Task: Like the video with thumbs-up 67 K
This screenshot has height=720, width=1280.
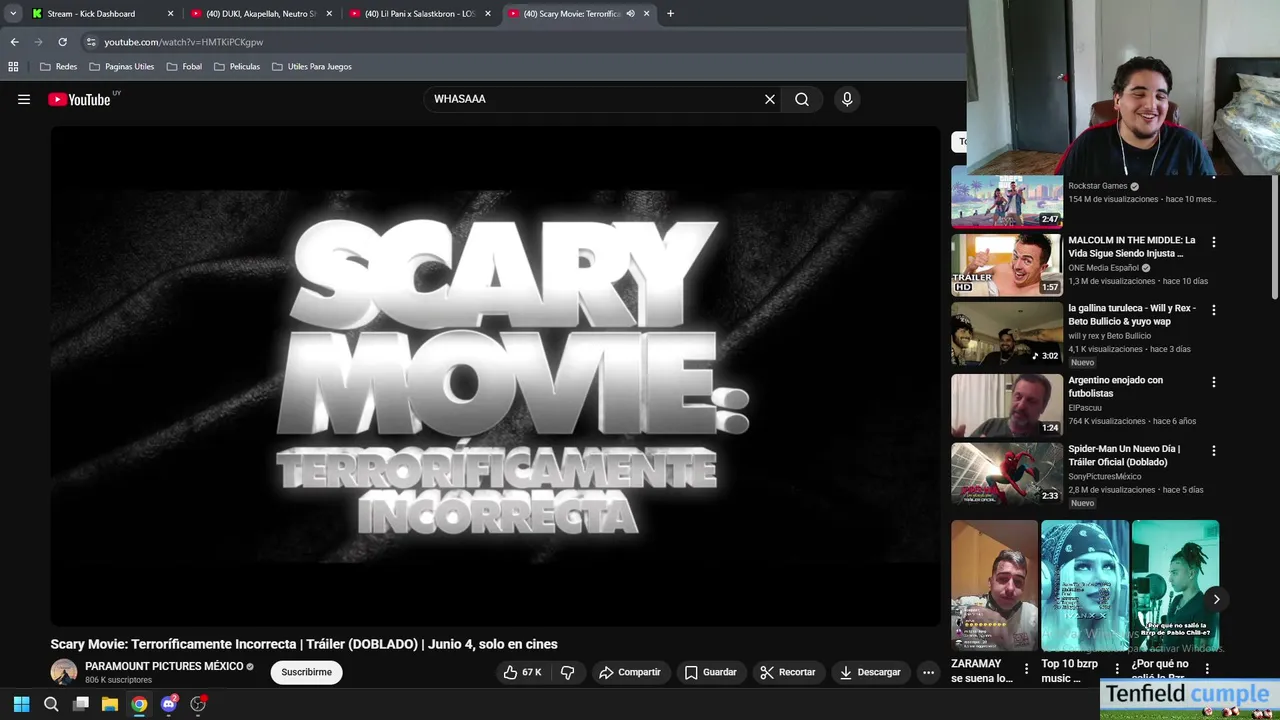Action: (523, 672)
